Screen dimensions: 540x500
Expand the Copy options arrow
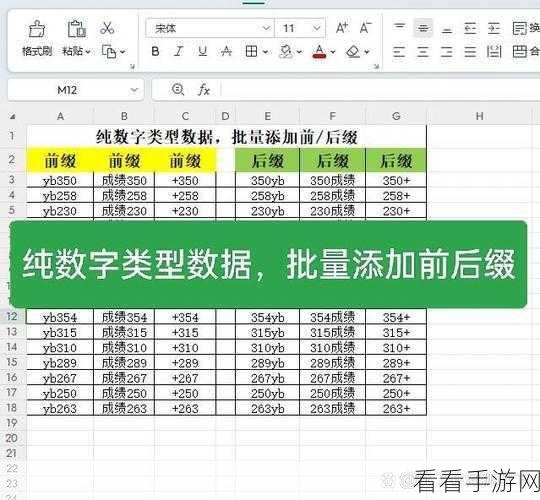(x=123, y=52)
